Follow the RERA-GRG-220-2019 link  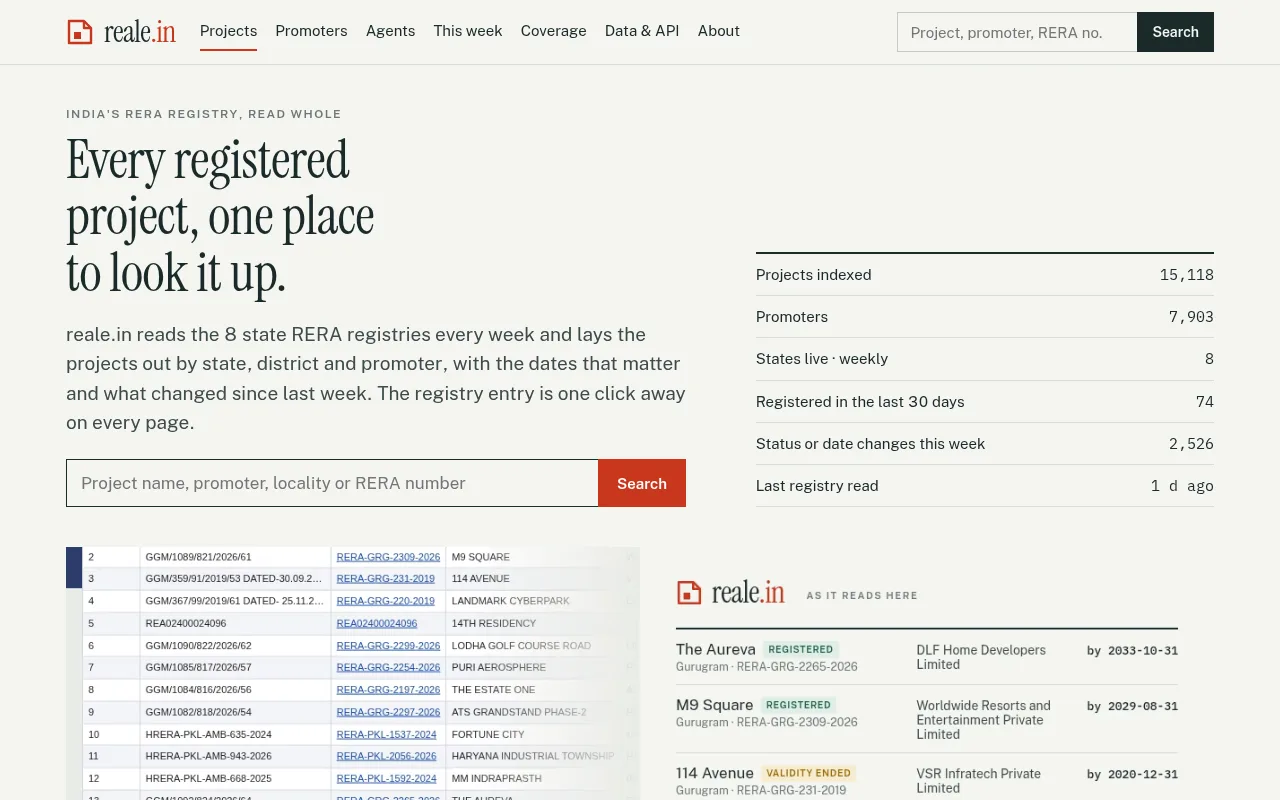point(385,601)
